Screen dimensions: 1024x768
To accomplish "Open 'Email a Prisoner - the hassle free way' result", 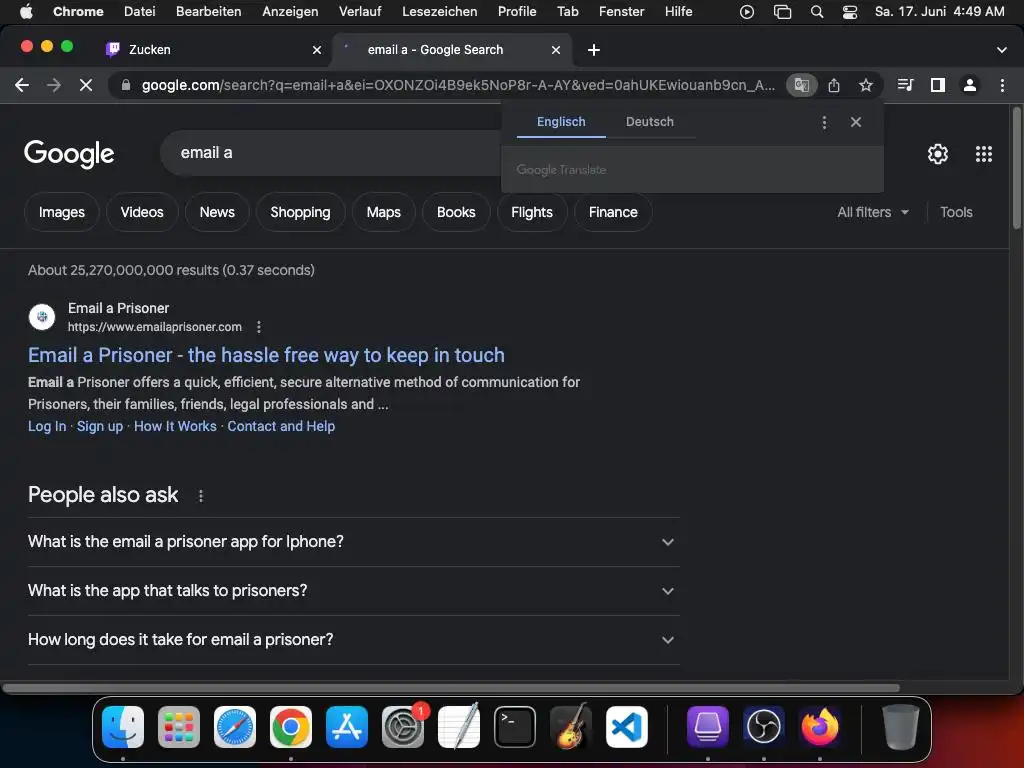I will click(266, 355).
